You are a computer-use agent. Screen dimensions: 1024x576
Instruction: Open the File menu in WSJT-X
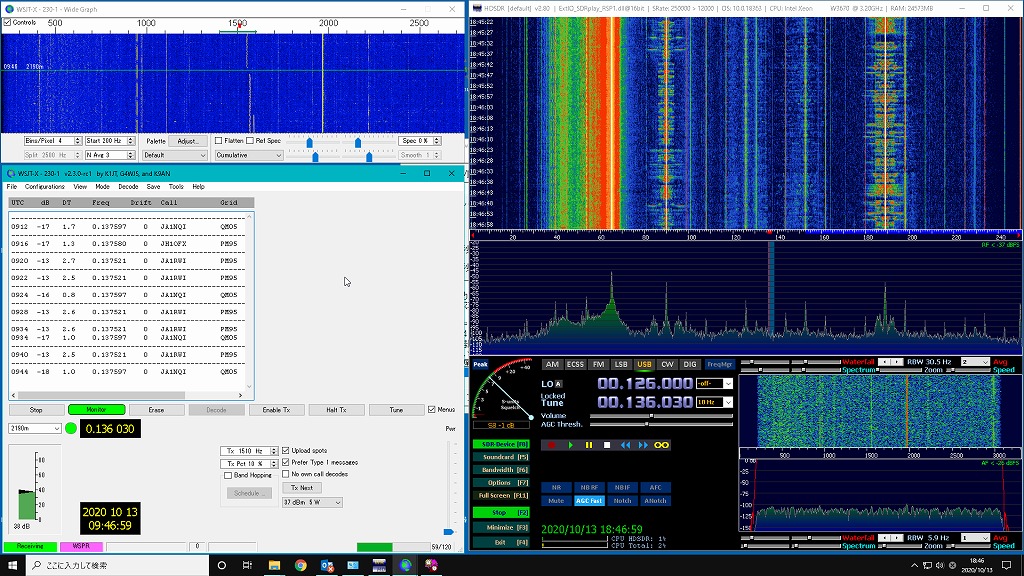12,187
